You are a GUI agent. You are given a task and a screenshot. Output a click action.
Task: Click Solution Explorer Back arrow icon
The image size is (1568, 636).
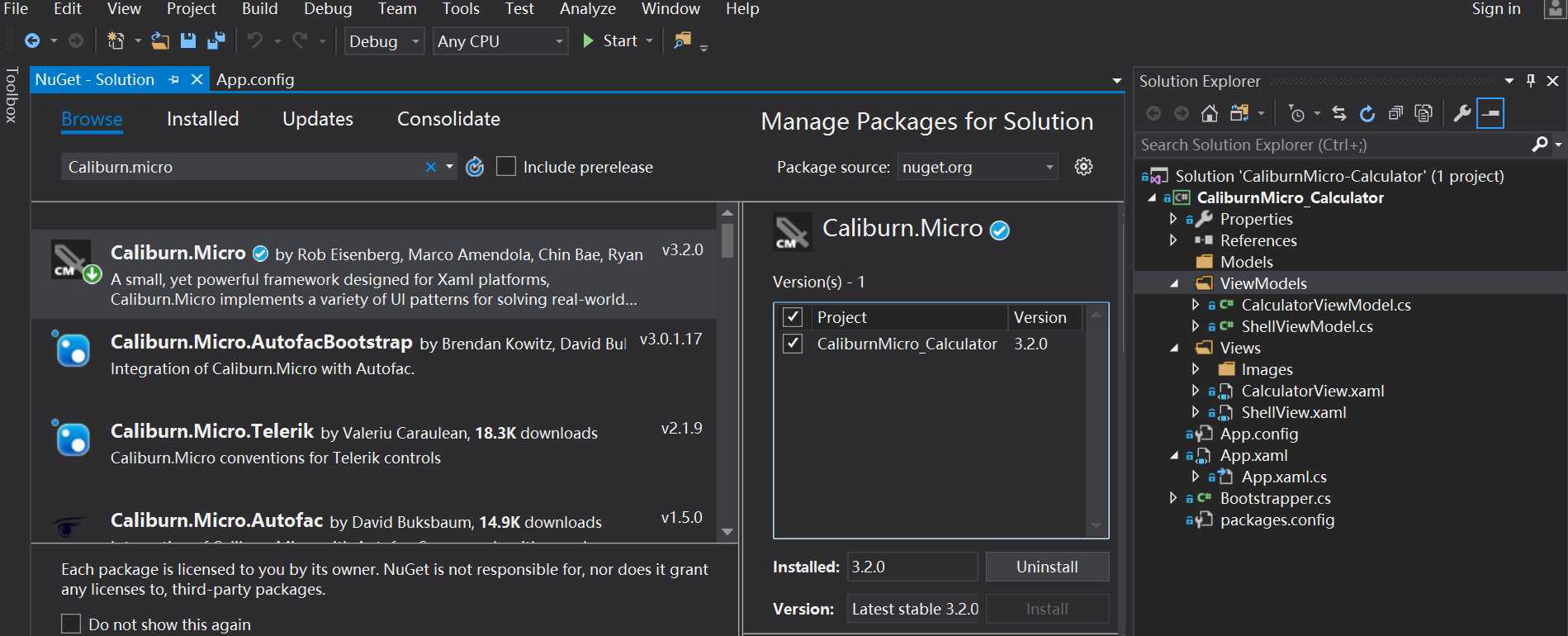click(x=1153, y=113)
